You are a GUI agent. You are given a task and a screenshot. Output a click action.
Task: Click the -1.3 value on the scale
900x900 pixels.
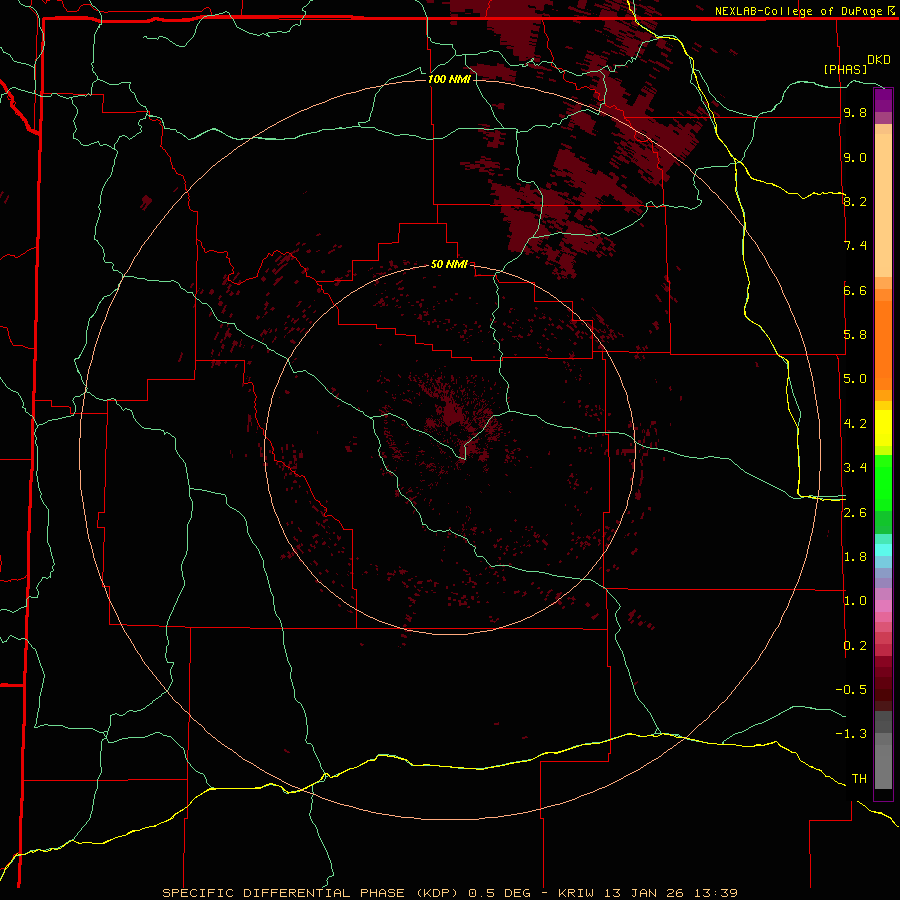tap(851, 734)
